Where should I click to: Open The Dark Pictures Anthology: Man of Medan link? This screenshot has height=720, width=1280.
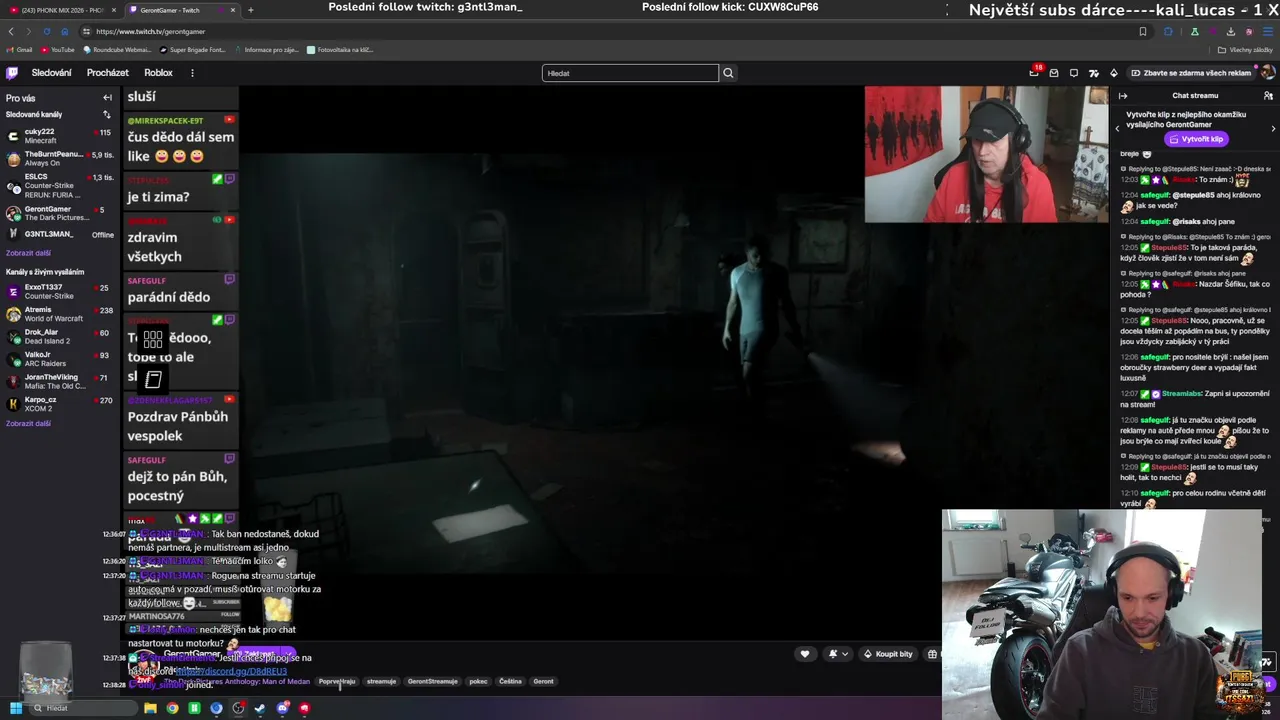[x=238, y=682]
